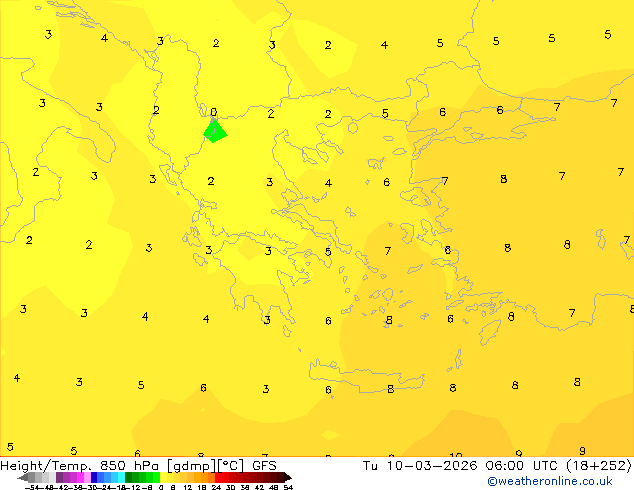Screen dimensions: 634x490
Task: Click the 0 temperature value above green patch
Action: [214, 112]
